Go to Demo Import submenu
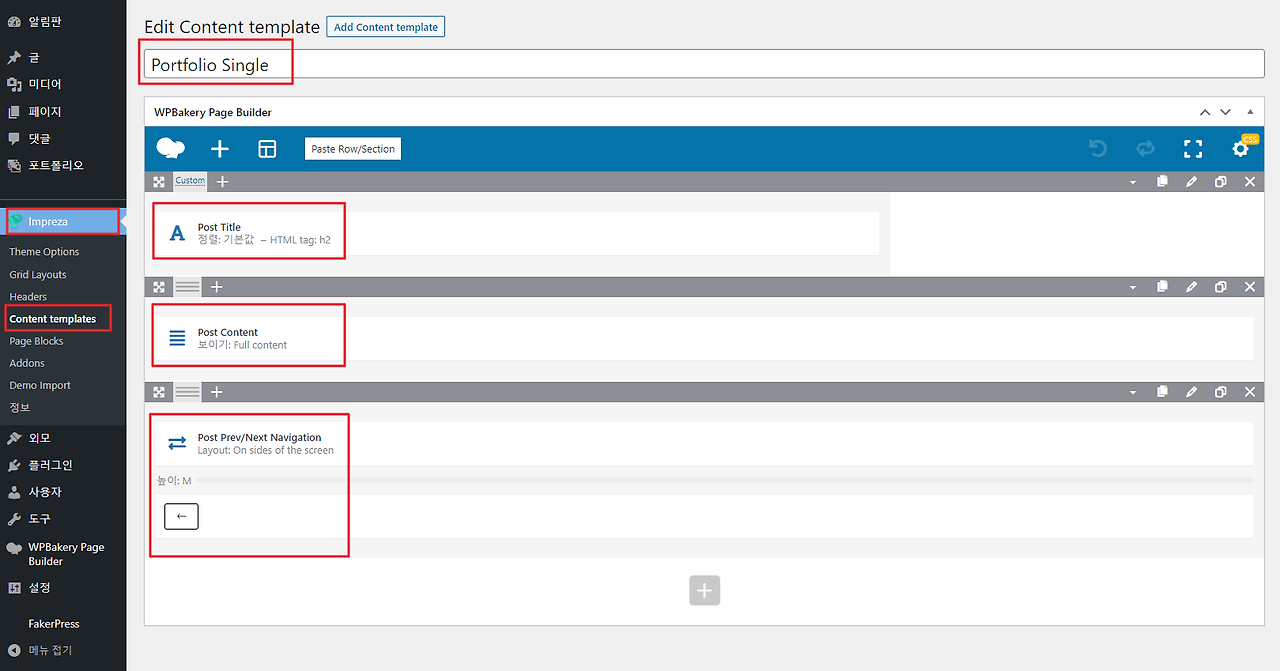The image size is (1280, 671). [x=40, y=385]
